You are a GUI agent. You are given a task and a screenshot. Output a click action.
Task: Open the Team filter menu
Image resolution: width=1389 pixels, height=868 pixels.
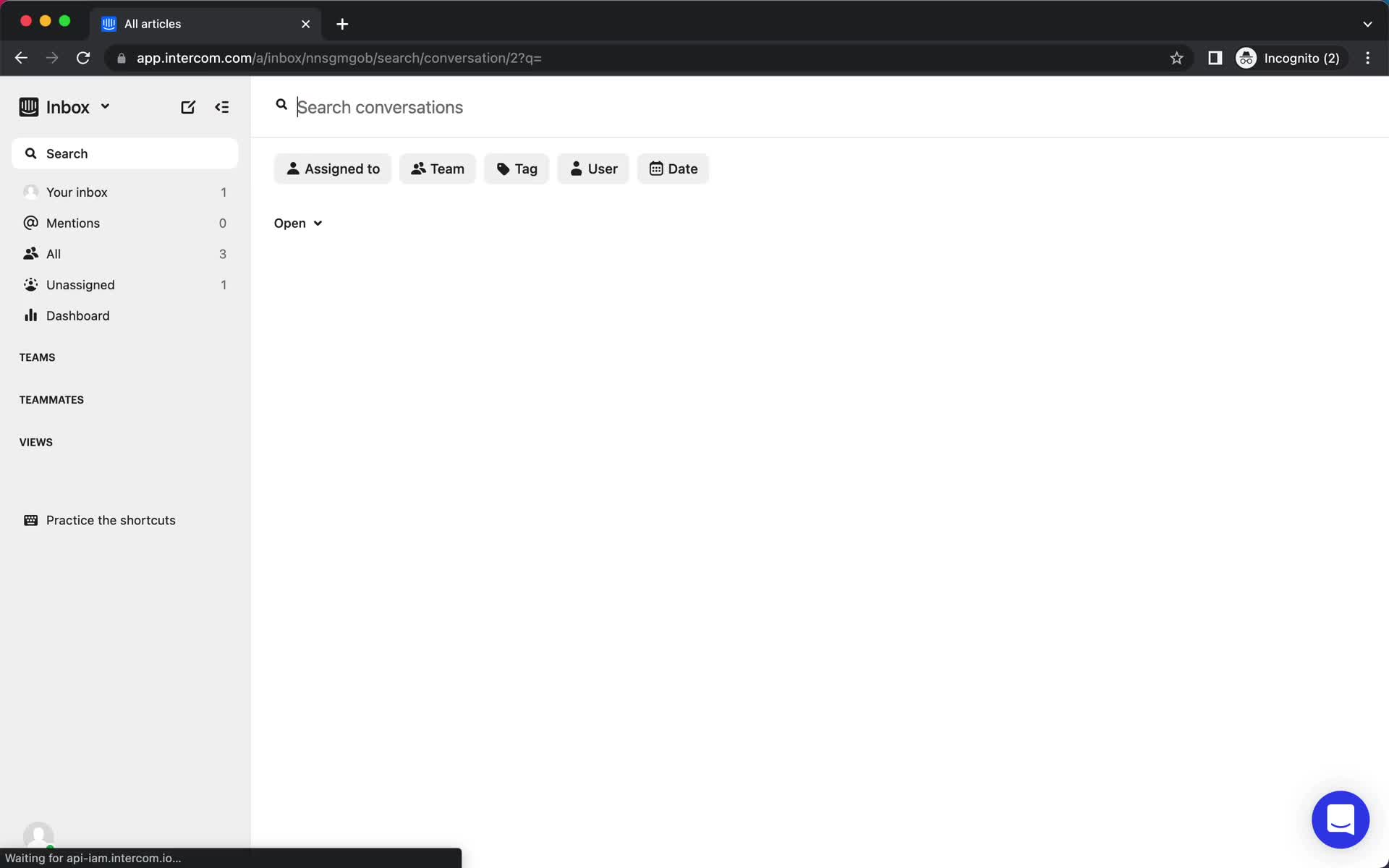click(x=437, y=168)
